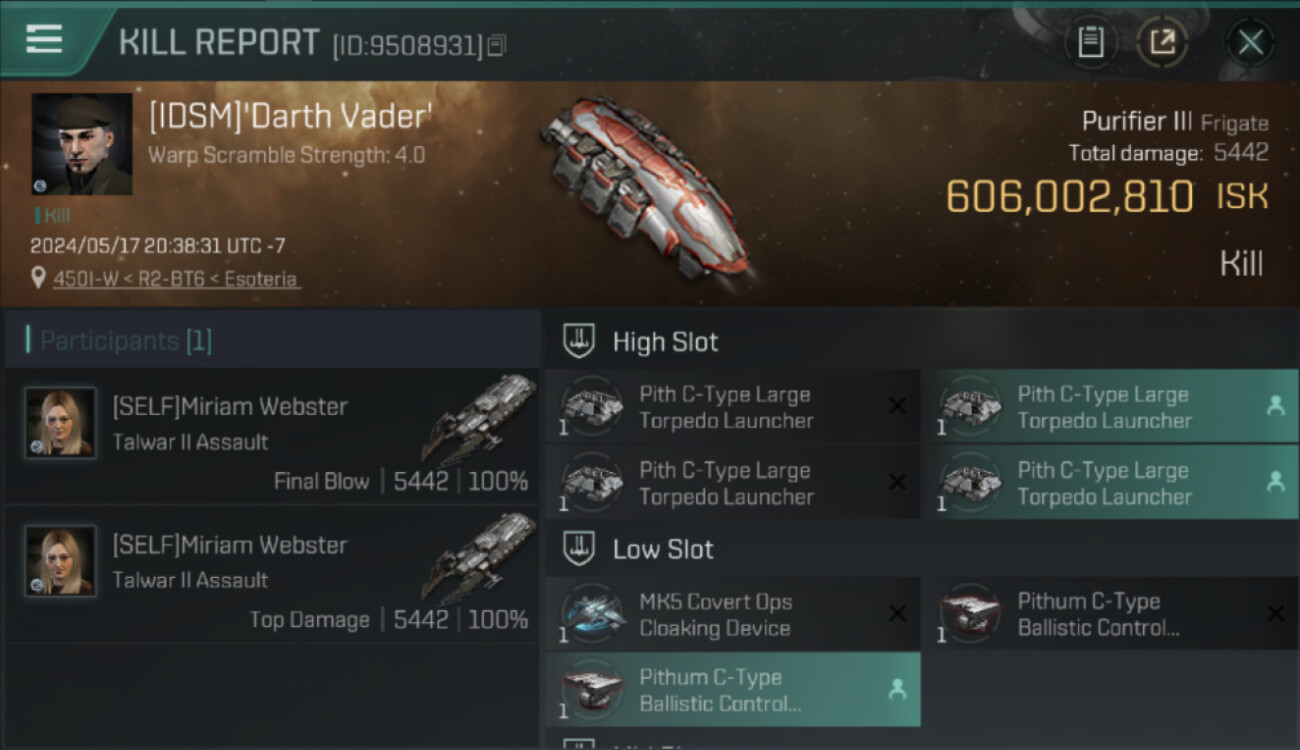Viewport: 1300px width, 750px height.
Task: Close the Kill Report window
Action: (x=1250, y=42)
